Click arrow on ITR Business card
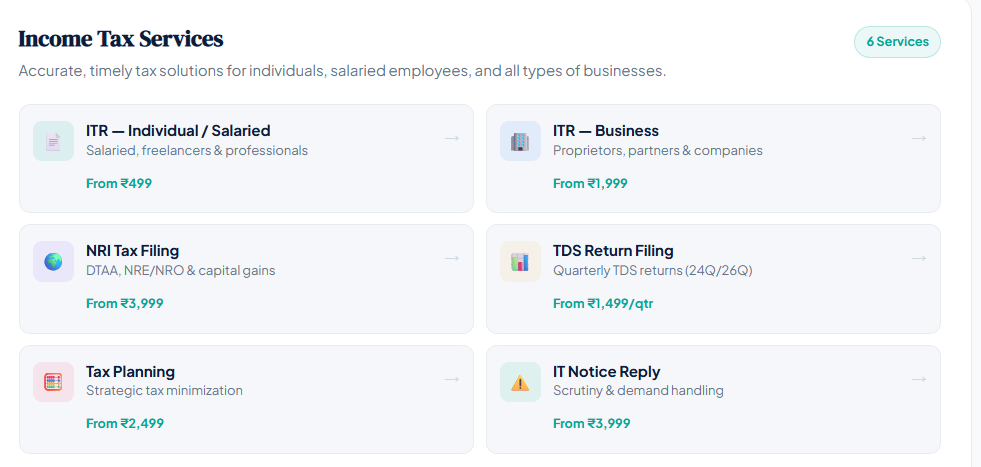 [x=919, y=138]
